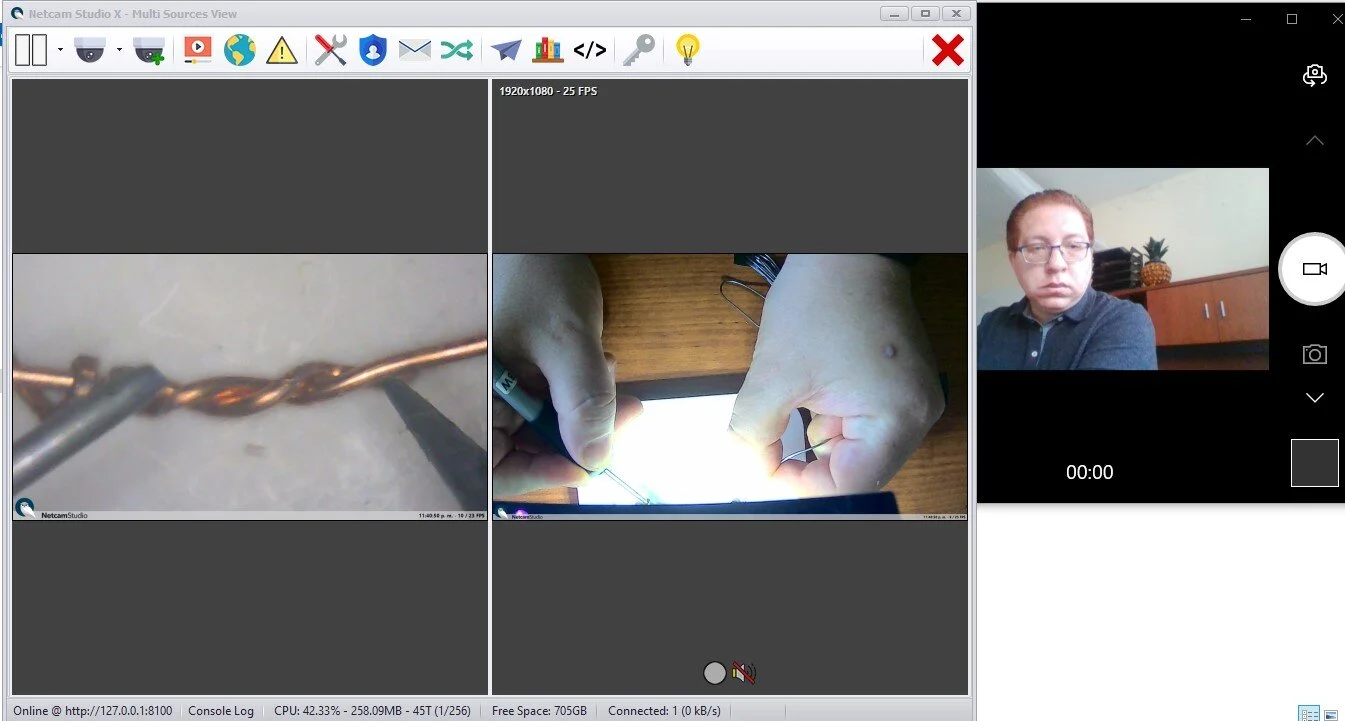Mute audio on the active camera feed
Image resolution: width=1345 pixels, height=721 pixels.
741,673
